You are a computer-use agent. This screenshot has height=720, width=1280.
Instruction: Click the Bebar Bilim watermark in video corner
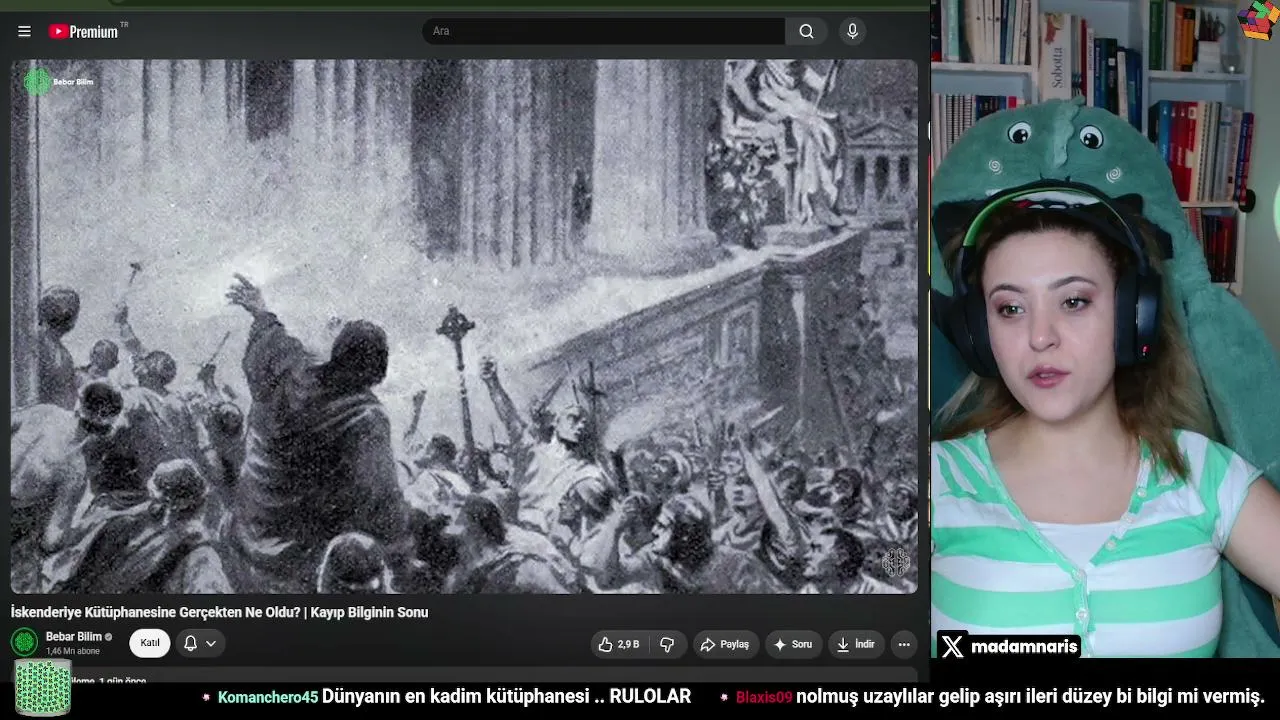click(59, 81)
